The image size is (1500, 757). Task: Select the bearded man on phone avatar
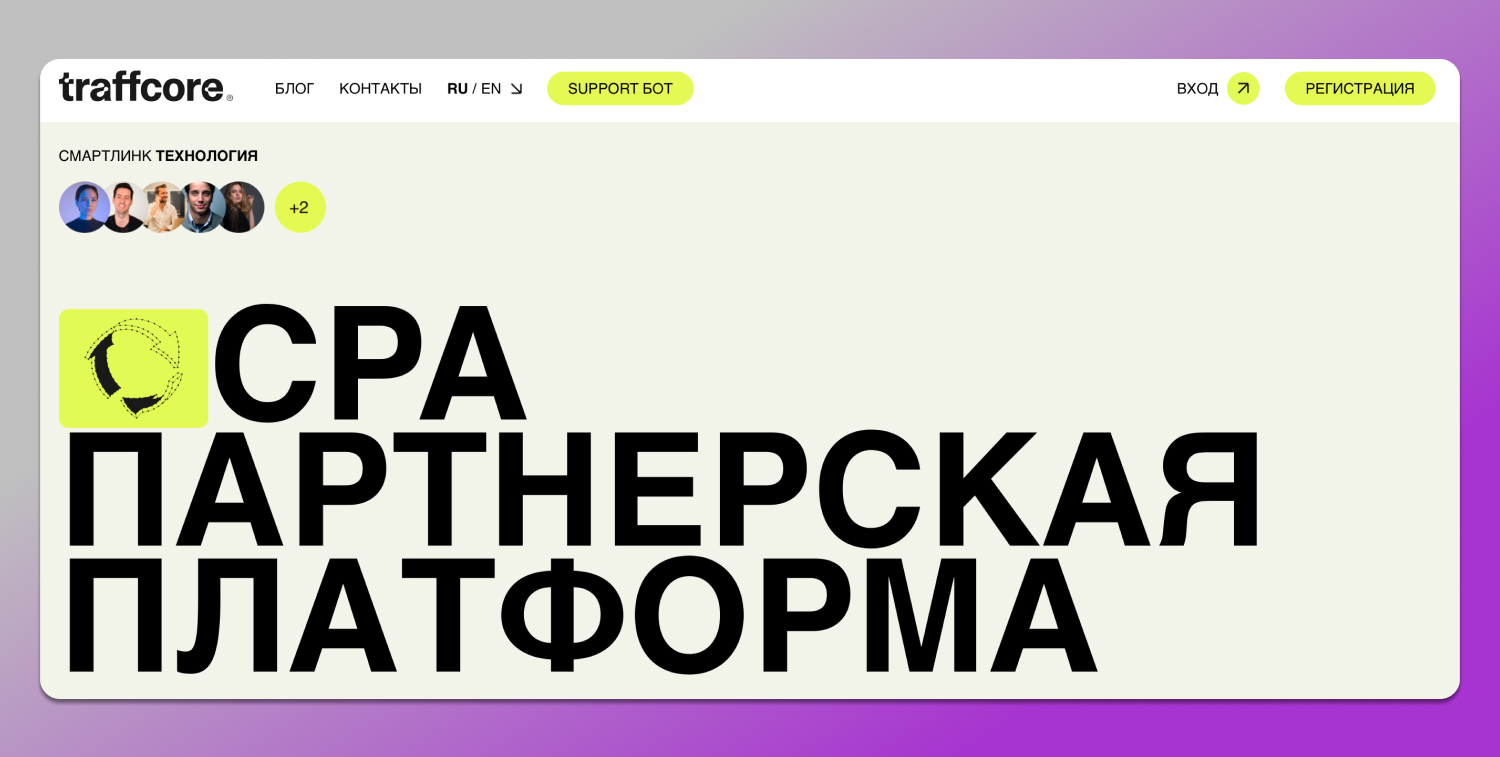point(161,207)
